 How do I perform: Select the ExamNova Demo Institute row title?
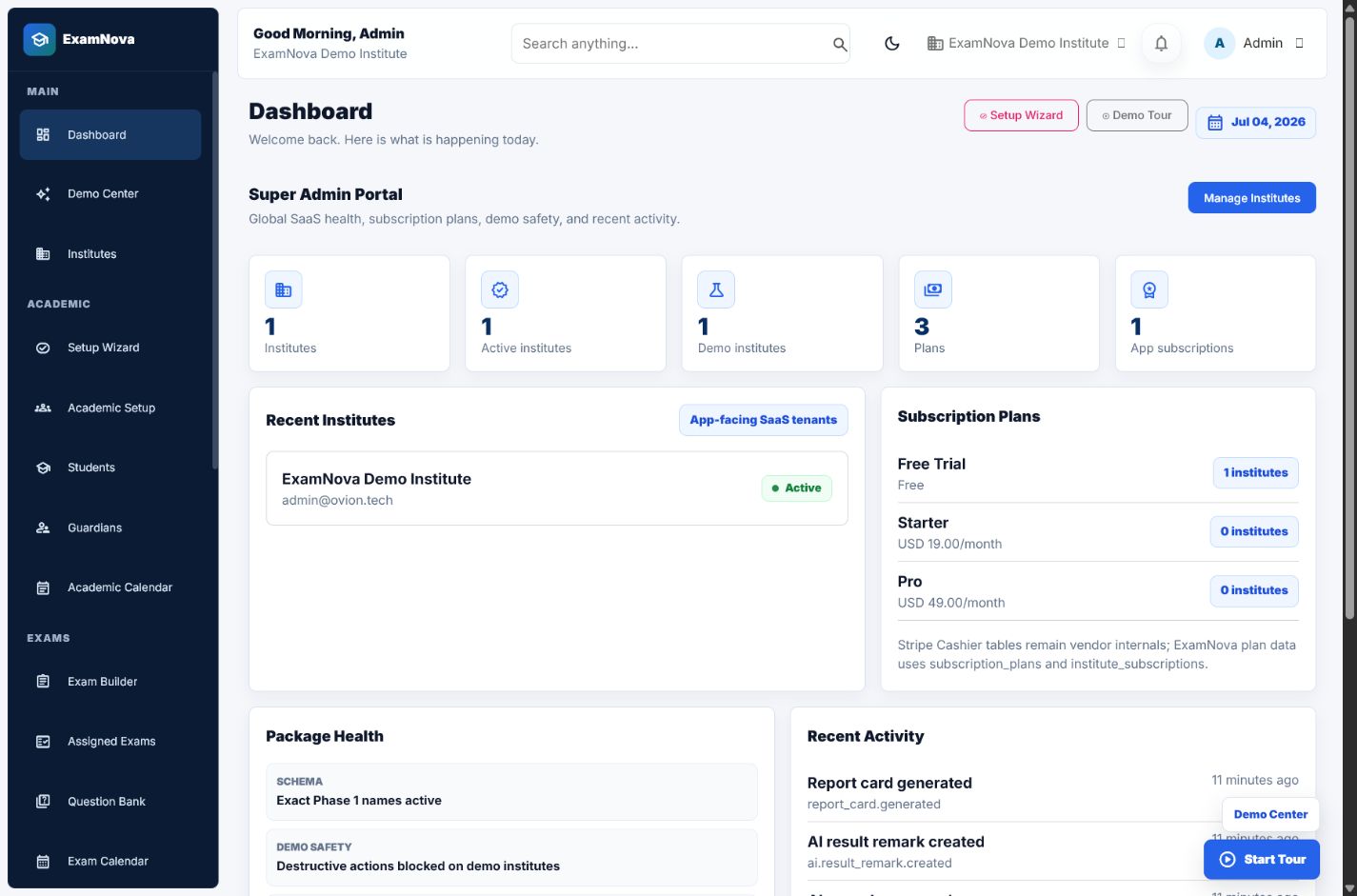pyautogui.click(x=376, y=479)
